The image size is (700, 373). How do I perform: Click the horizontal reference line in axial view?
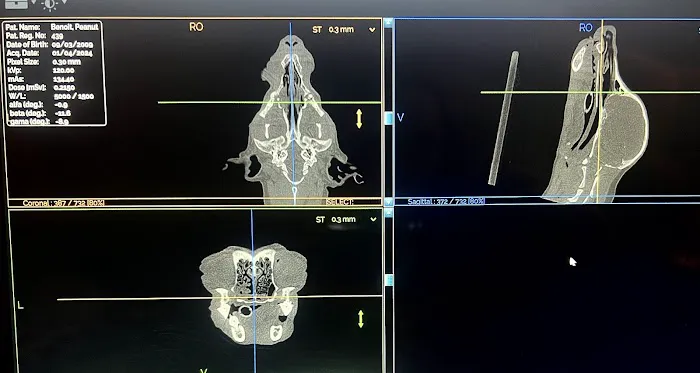(x=219, y=298)
